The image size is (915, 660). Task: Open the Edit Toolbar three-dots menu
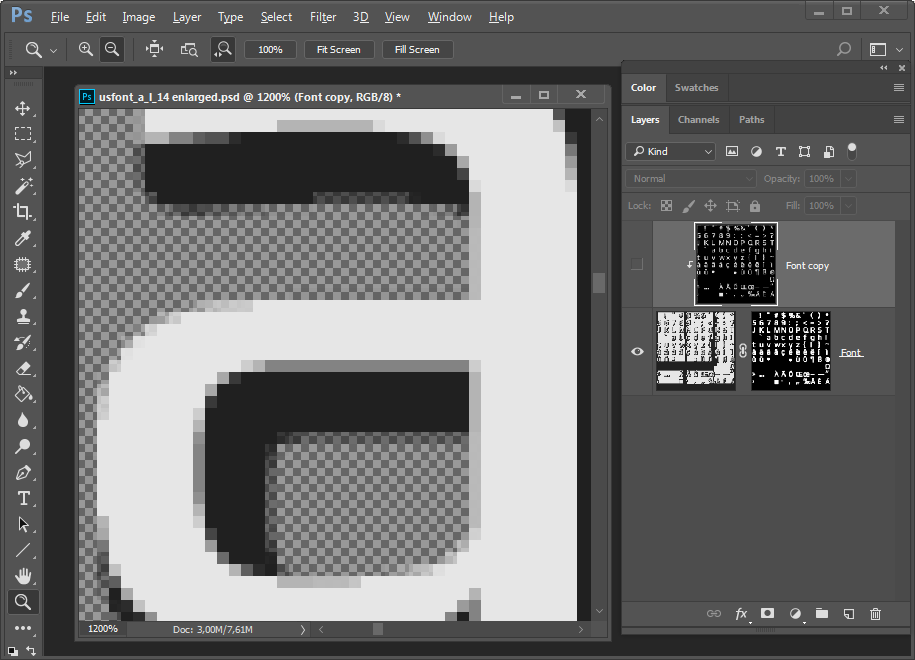(x=23, y=628)
